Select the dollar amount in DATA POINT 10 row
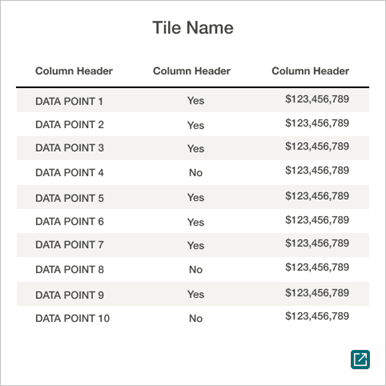 317,316
